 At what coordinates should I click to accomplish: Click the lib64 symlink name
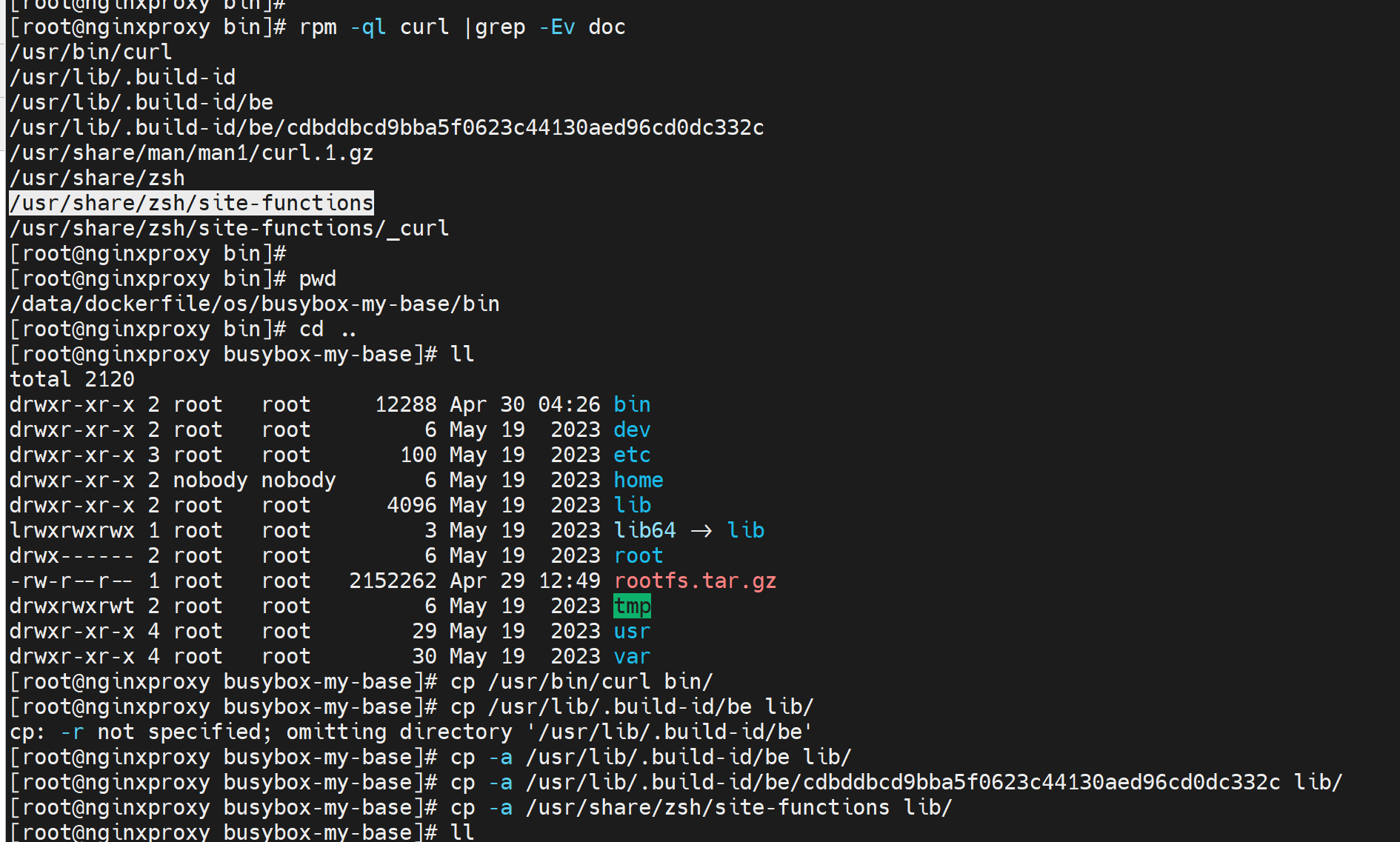pyautogui.click(x=644, y=530)
